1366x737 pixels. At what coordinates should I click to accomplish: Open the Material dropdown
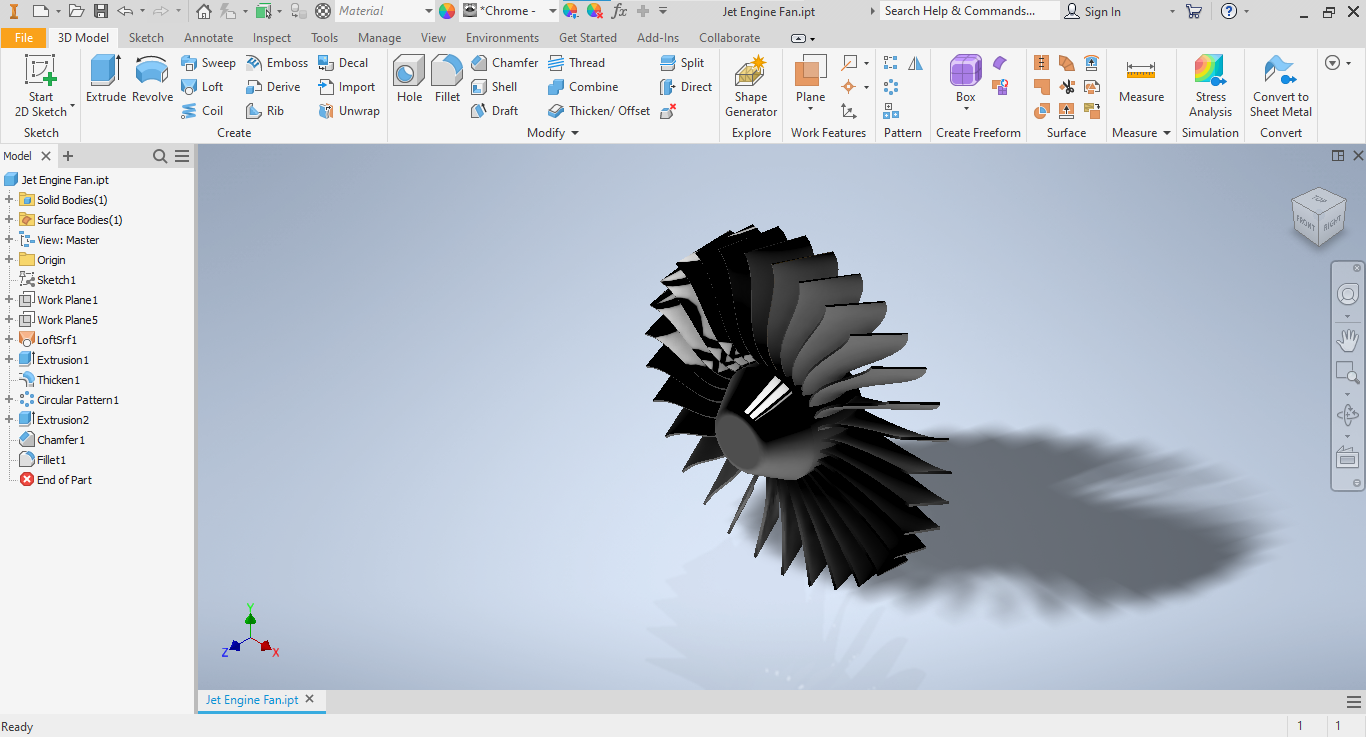point(428,11)
